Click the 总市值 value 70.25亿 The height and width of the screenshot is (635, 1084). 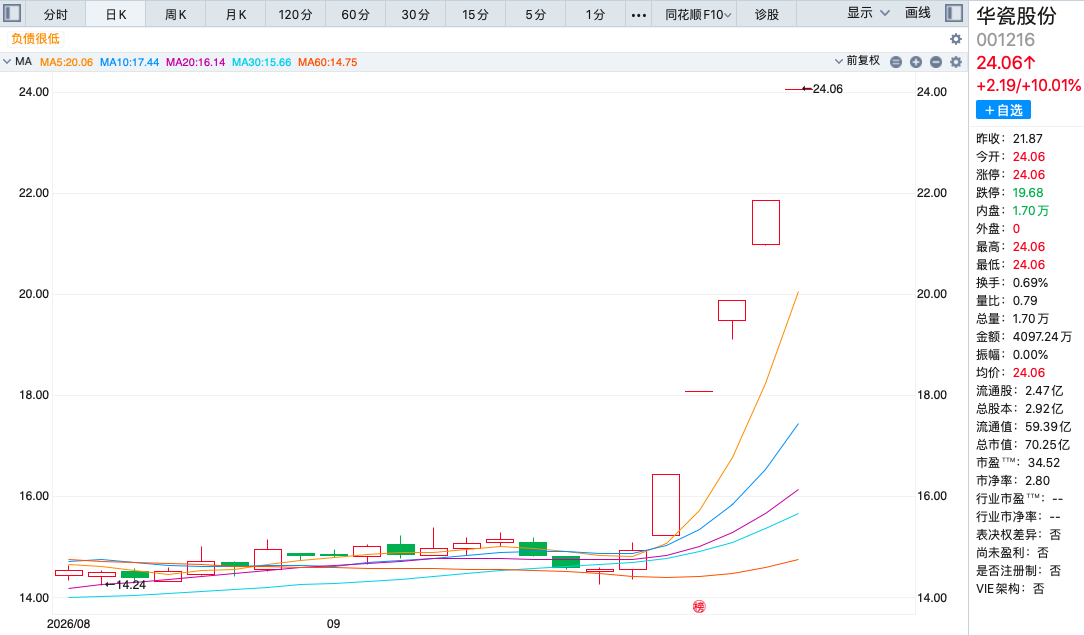pyautogui.click(x=1047, y=445)
